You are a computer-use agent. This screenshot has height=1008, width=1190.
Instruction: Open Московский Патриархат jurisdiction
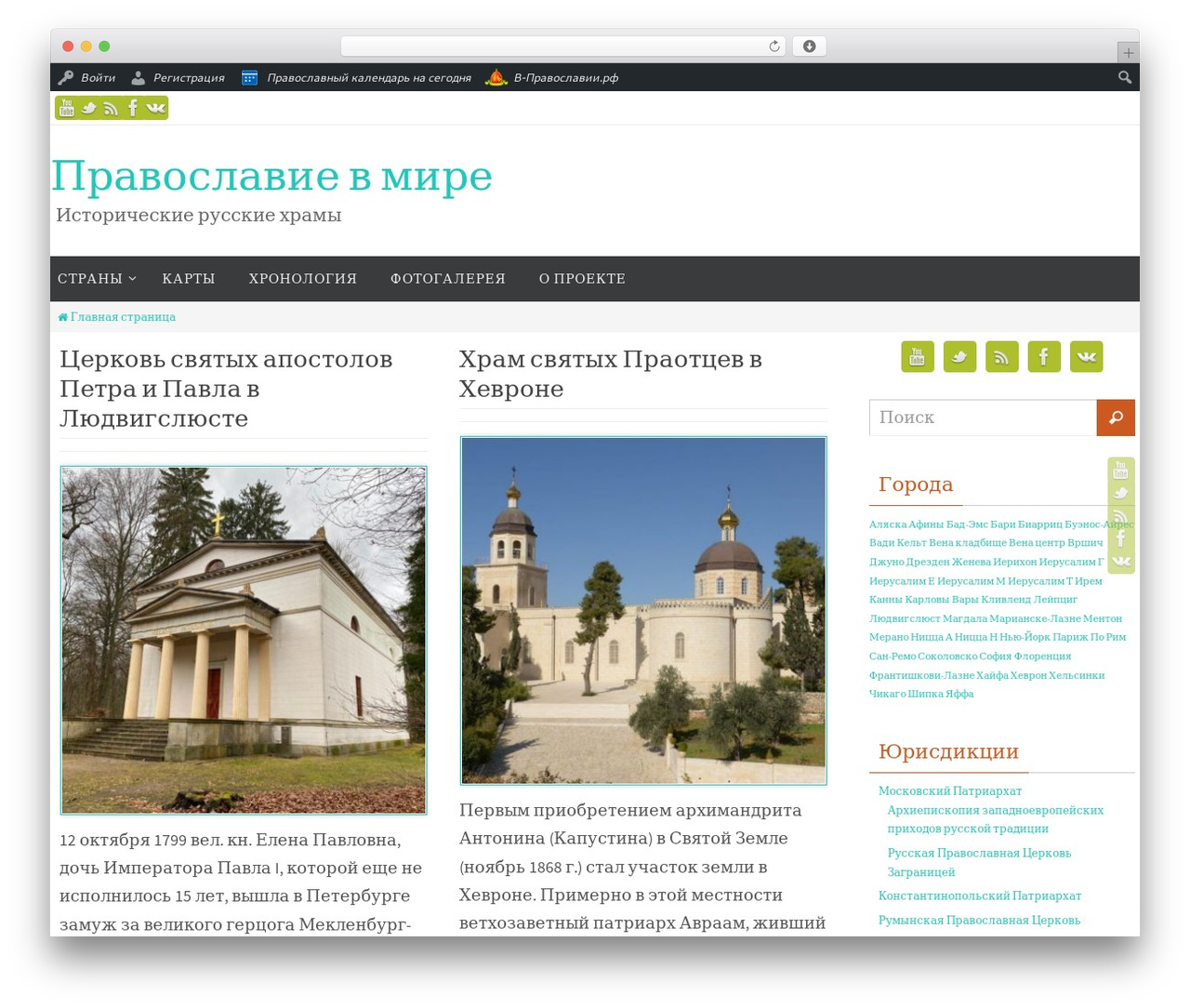(x=950, y=791)
